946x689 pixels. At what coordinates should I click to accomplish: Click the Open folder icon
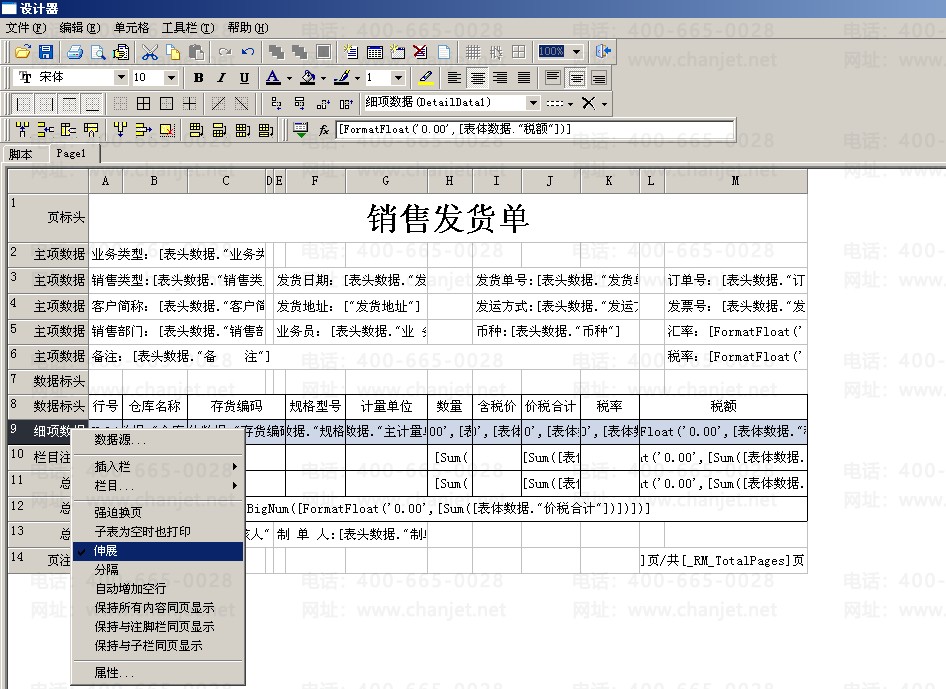tap(22, 52)
